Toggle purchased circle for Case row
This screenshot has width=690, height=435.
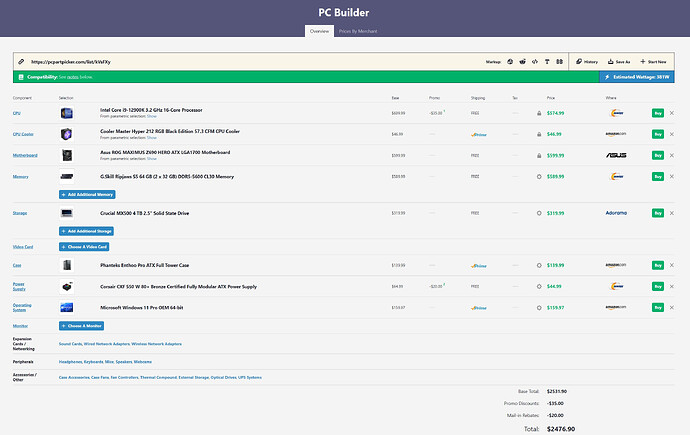point(539,265)
